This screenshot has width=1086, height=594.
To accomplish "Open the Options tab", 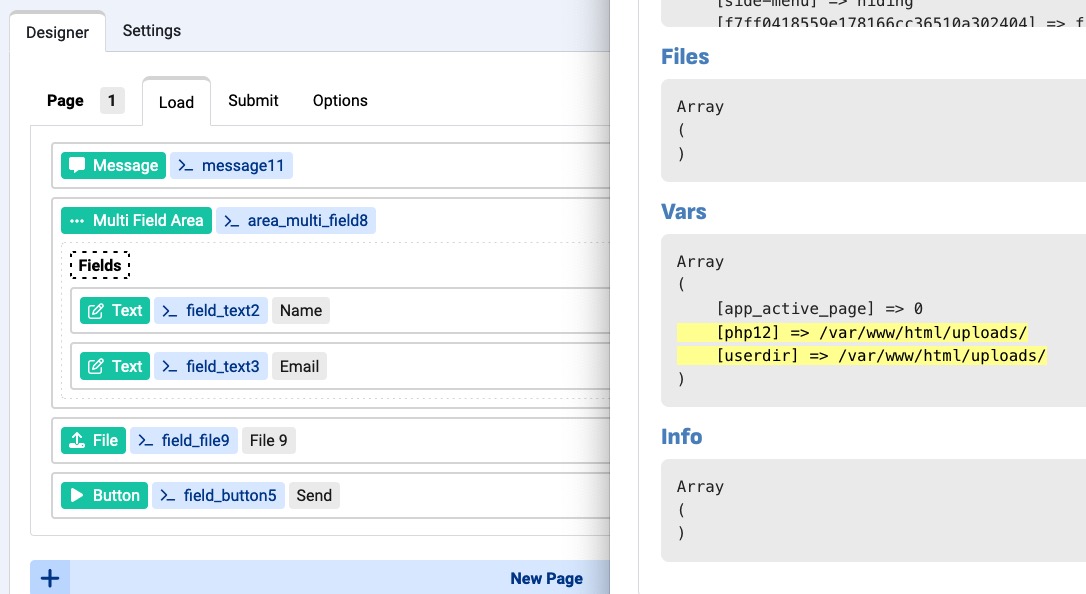I will [340, 100].
